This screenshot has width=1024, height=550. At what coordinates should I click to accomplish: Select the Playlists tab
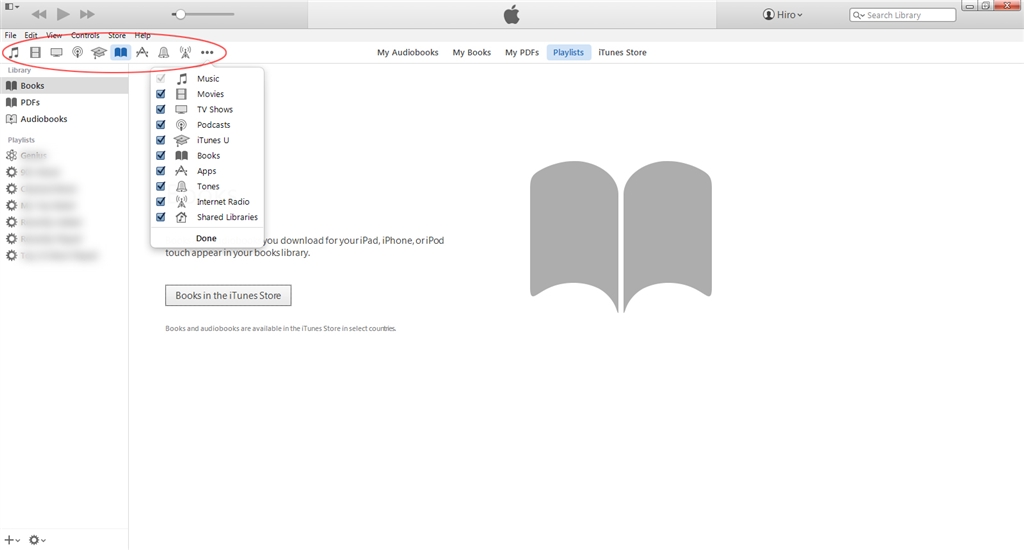click(568, 52)
